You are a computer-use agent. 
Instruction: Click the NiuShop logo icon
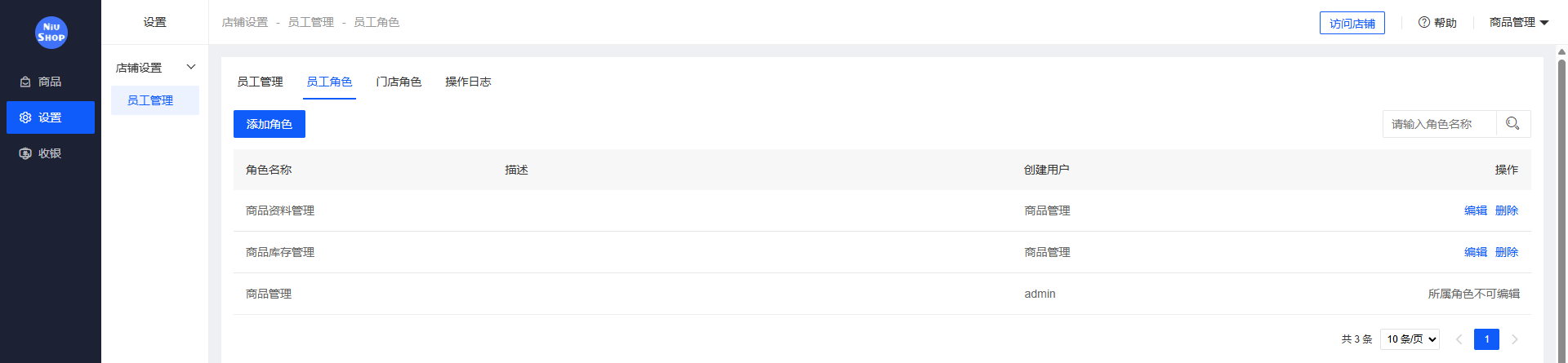tap(51, 33)
